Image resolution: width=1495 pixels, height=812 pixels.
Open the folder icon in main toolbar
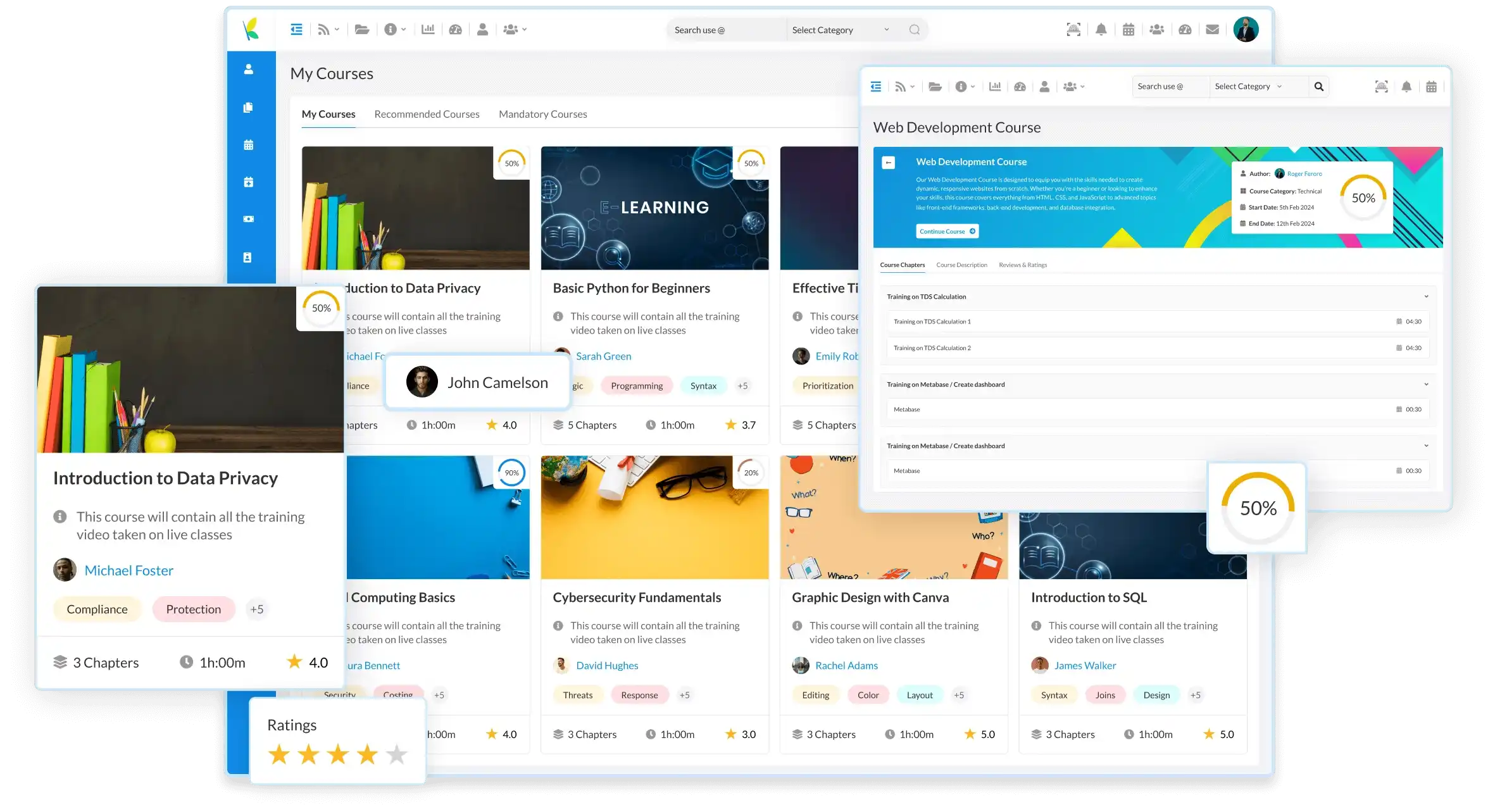362,29
